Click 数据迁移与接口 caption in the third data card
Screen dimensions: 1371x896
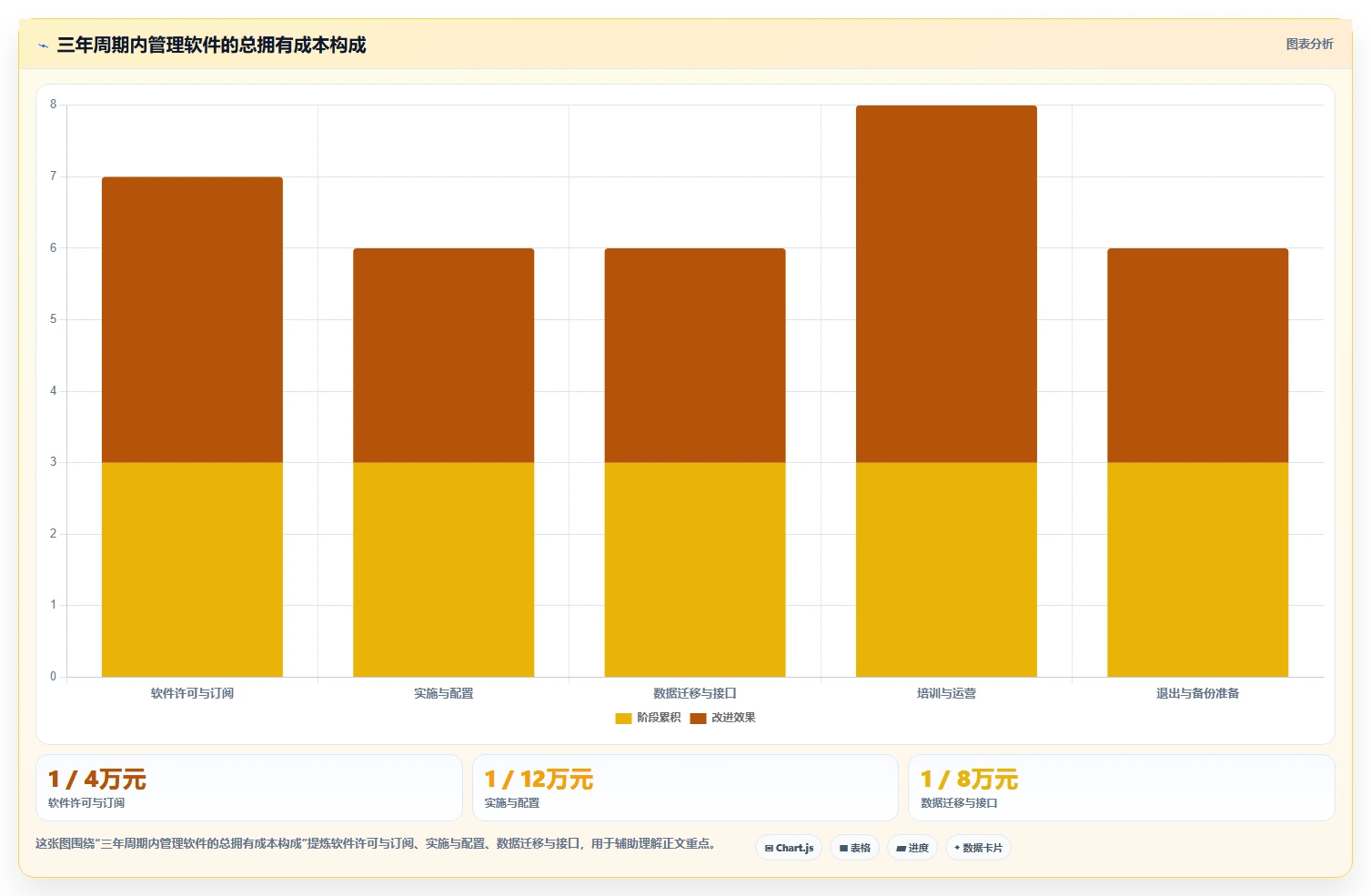point(959,803)
